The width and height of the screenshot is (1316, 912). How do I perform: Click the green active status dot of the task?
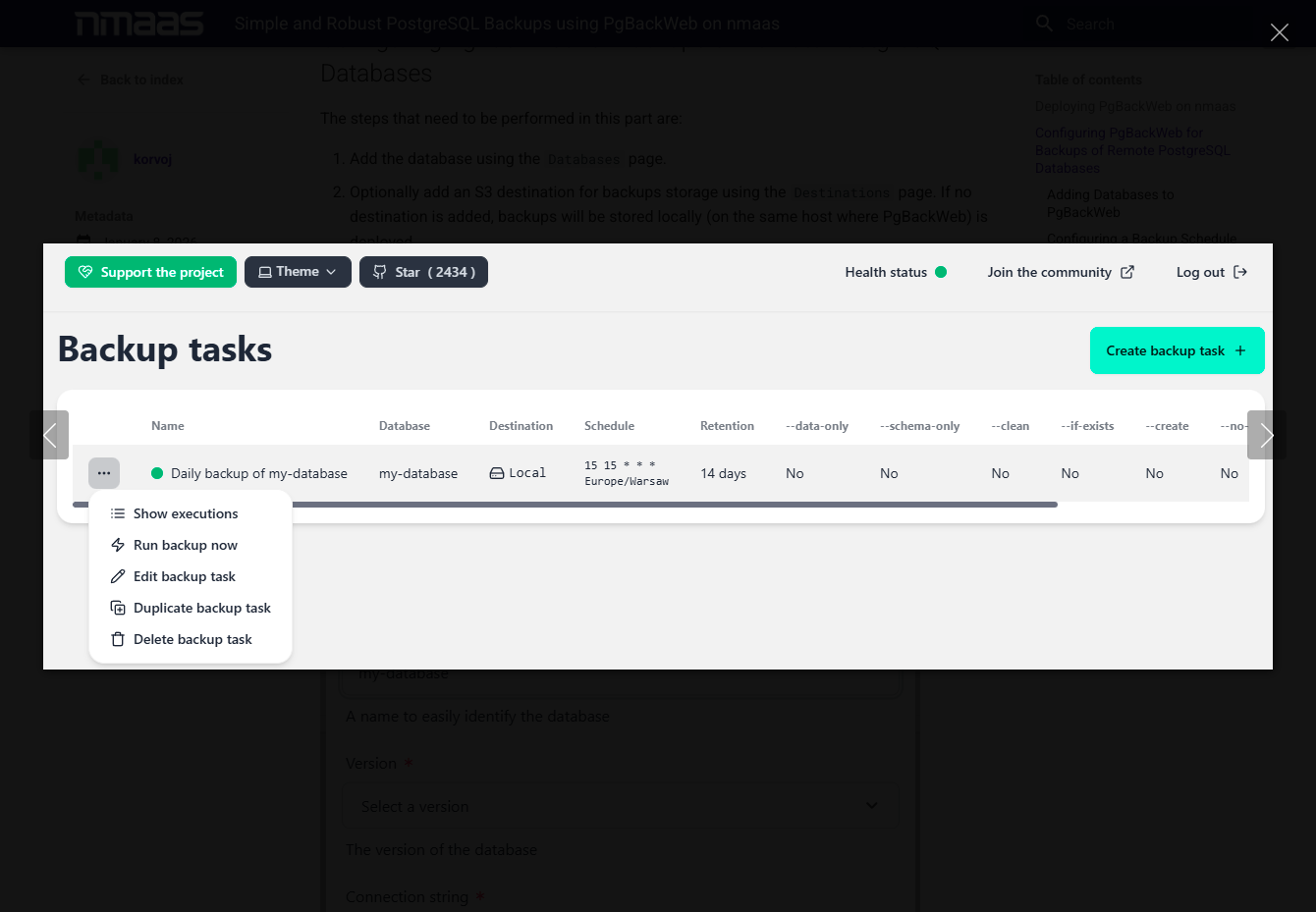[x=157, y=473]
